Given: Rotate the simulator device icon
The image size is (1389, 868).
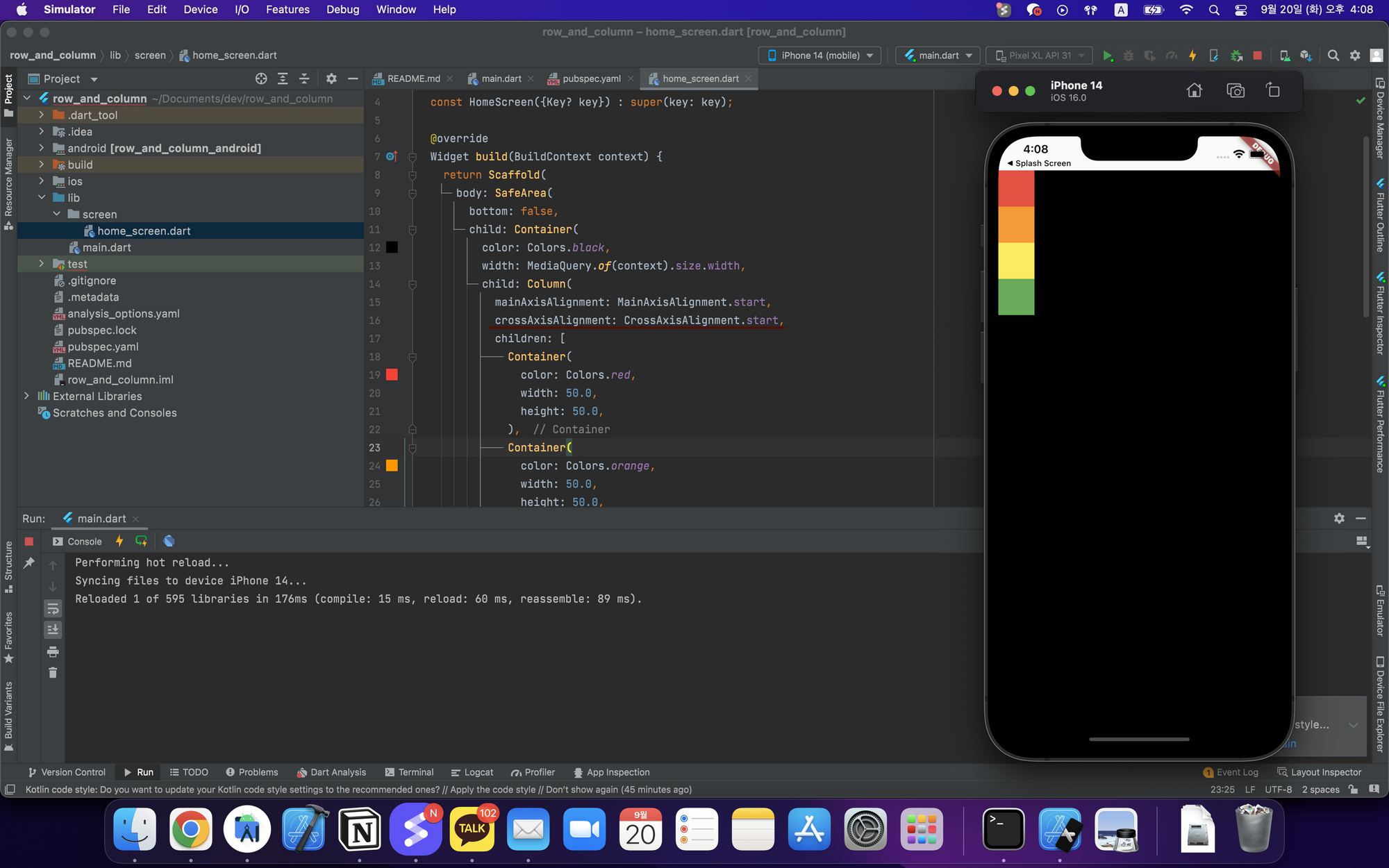Looking at the screenshot, I should click(1272, 90).
